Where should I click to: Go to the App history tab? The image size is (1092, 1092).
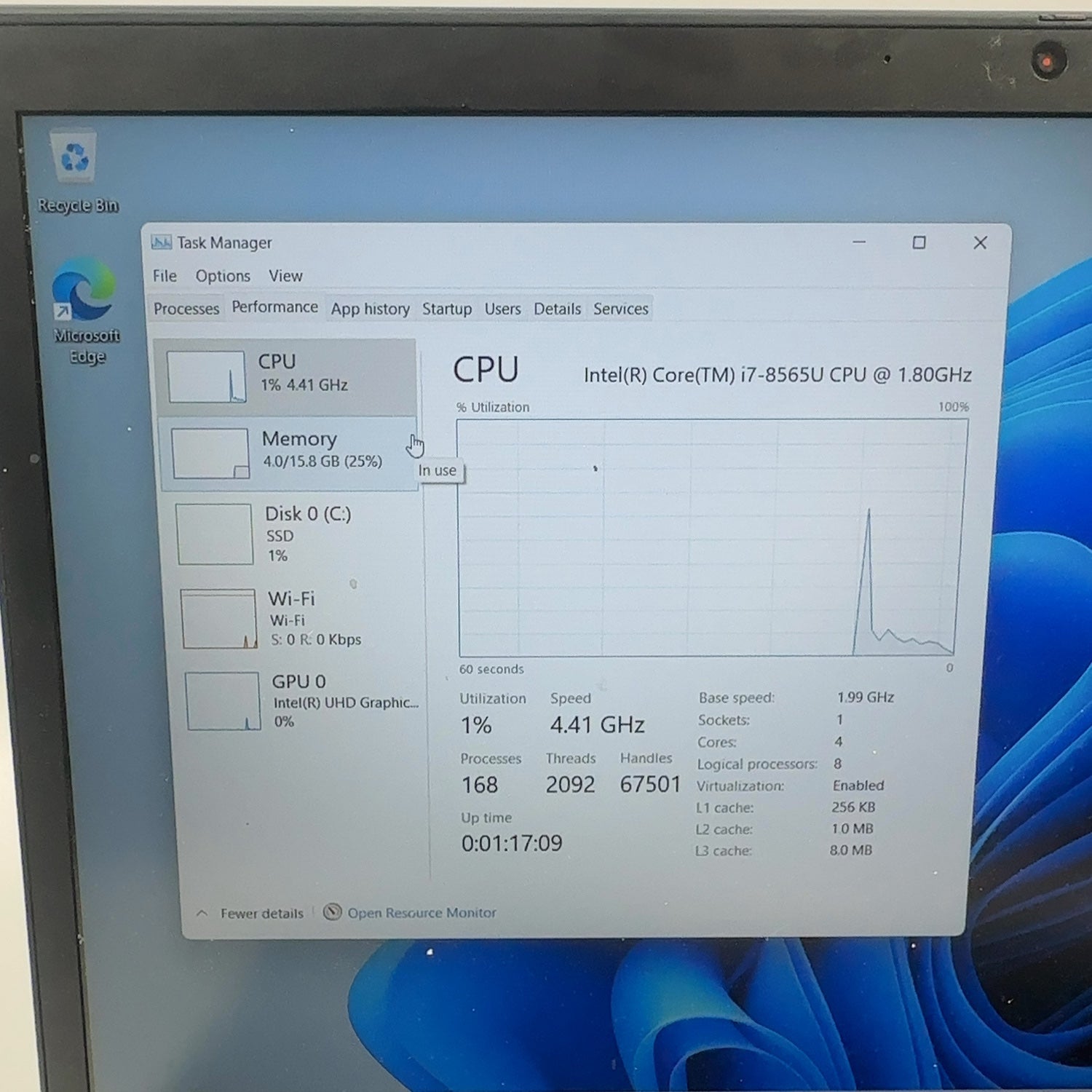[370, 309]
